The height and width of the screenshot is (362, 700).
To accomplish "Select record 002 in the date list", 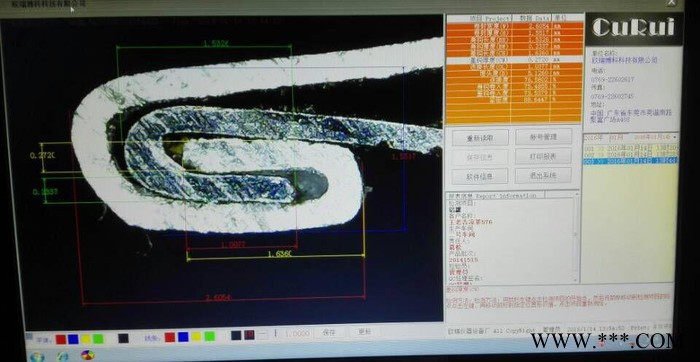I will pyautogui.click(x=631, y=153).
